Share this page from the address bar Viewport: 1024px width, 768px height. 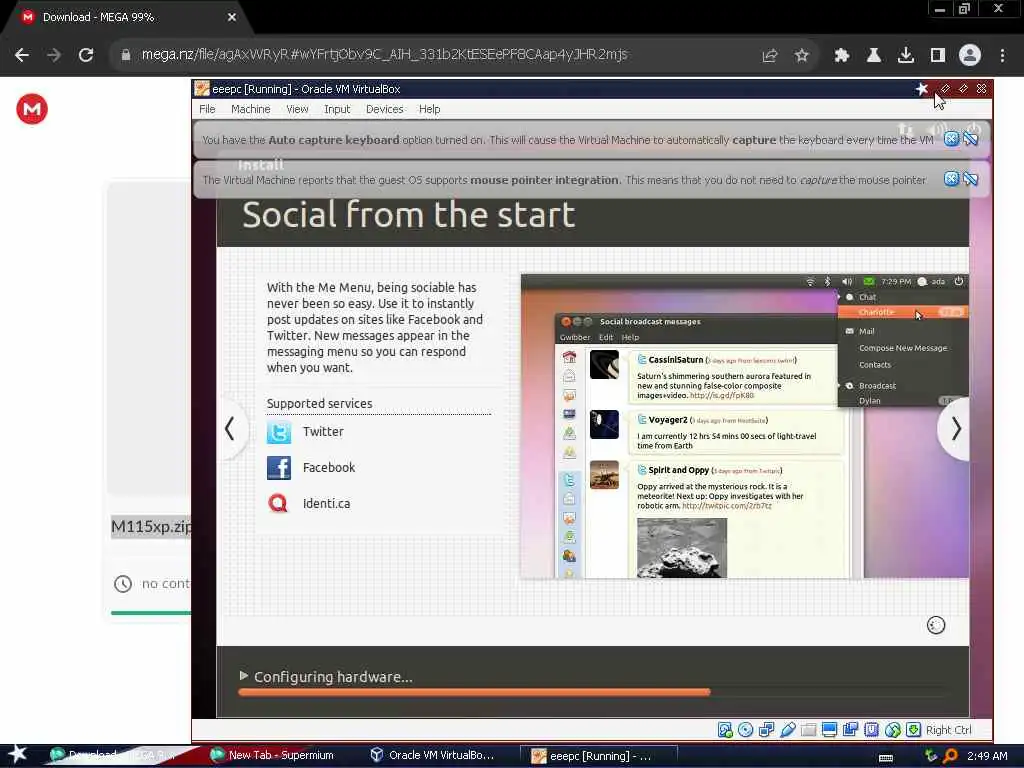pos(770,56)
